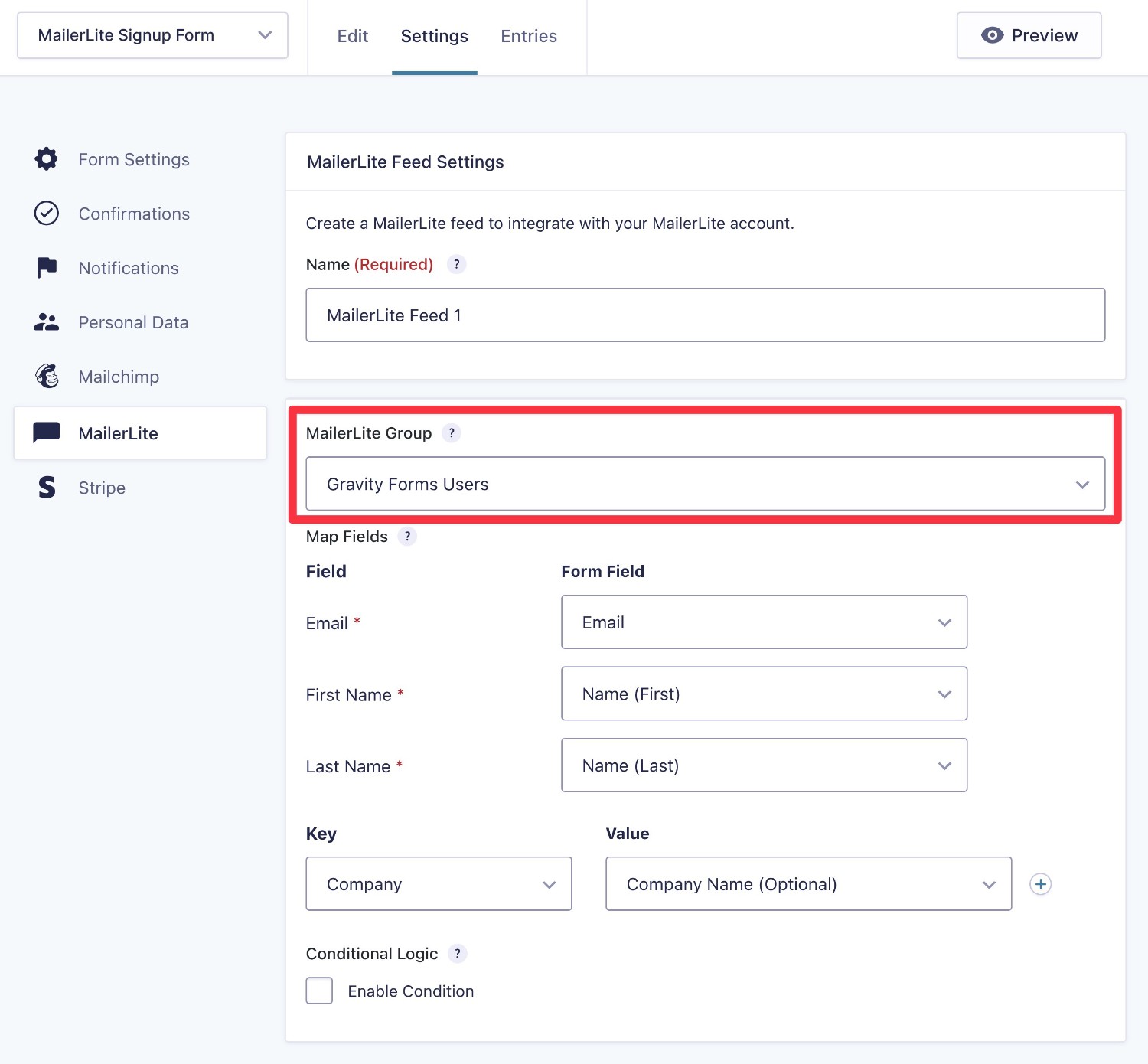The image size is (1148, 1064).
Task: Go to the Entries tab
Action: (x=529, y=36)
